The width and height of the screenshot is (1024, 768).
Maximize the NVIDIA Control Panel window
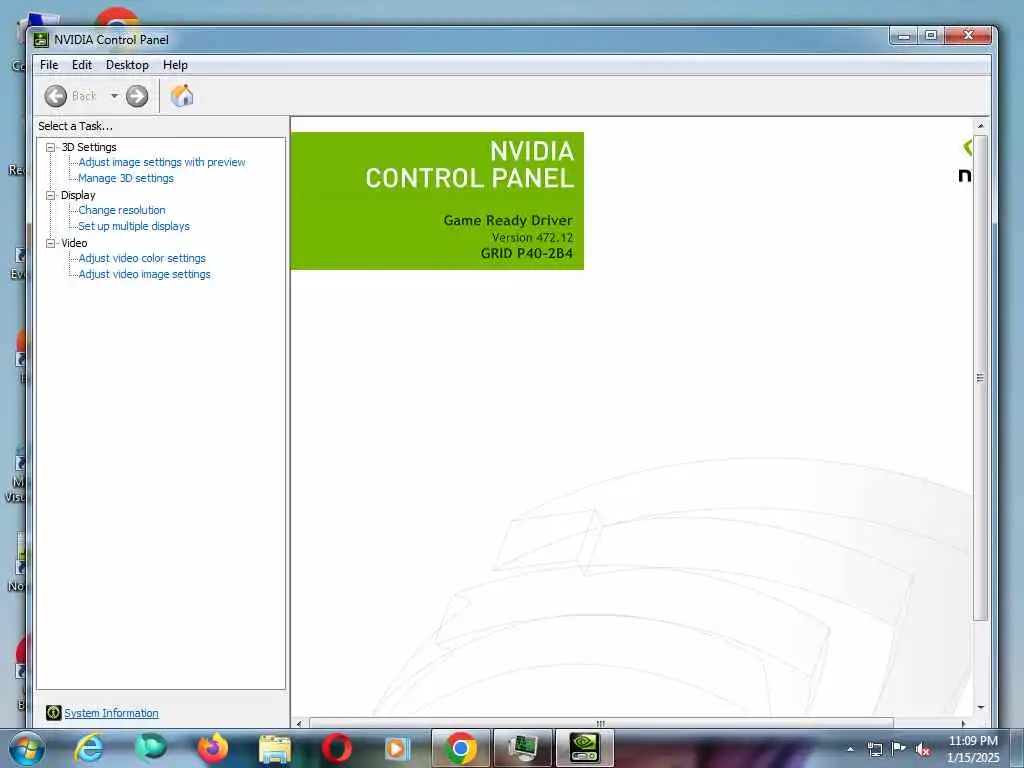931,36
